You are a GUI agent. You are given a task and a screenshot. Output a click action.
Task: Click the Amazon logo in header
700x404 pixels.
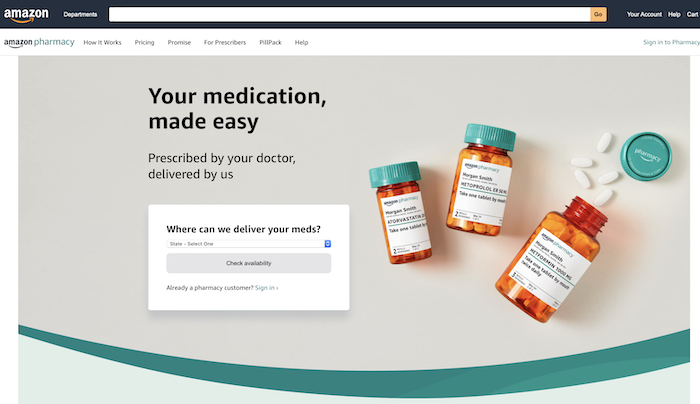(26, 15)
